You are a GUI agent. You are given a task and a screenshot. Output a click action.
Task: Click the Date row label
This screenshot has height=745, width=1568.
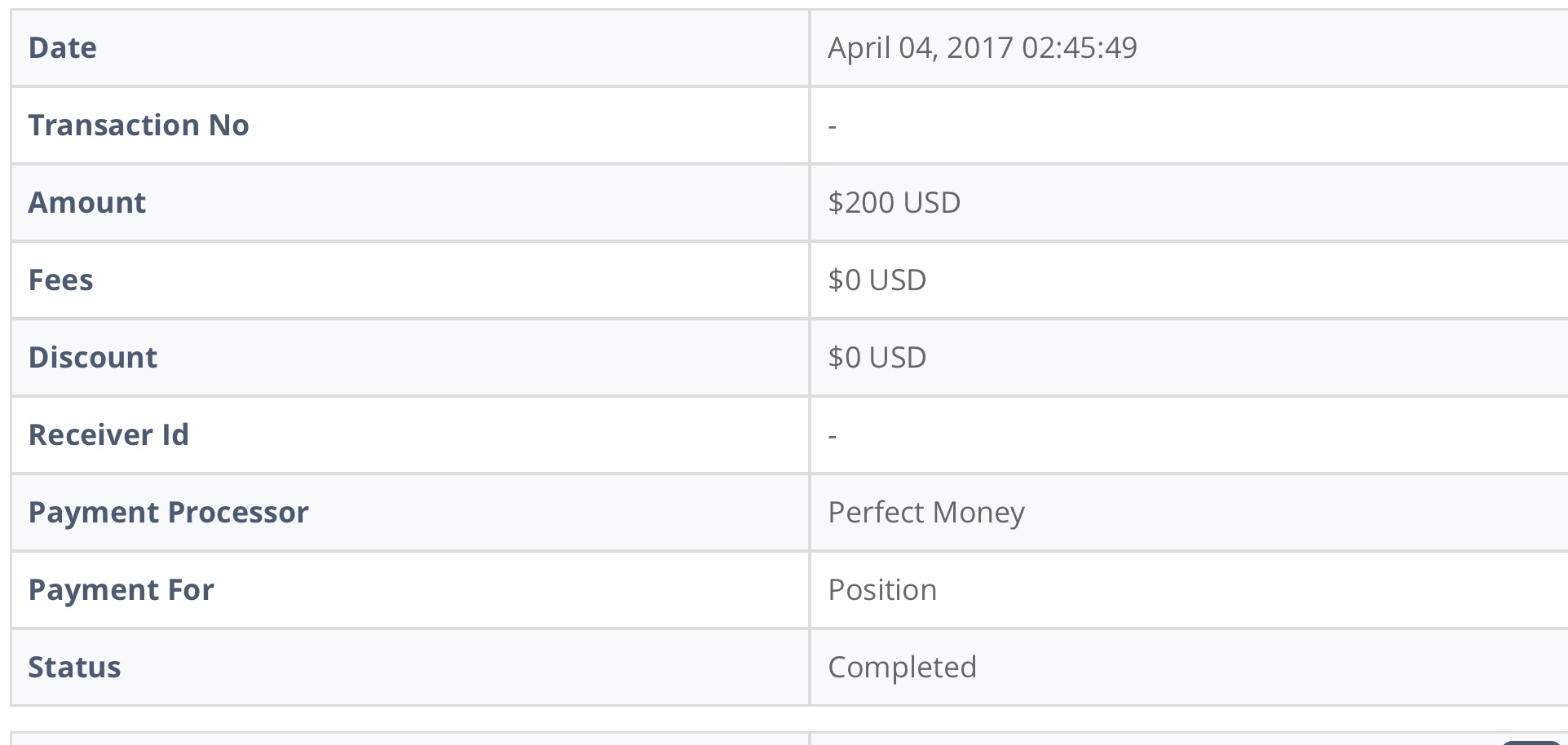coord(63,48)
